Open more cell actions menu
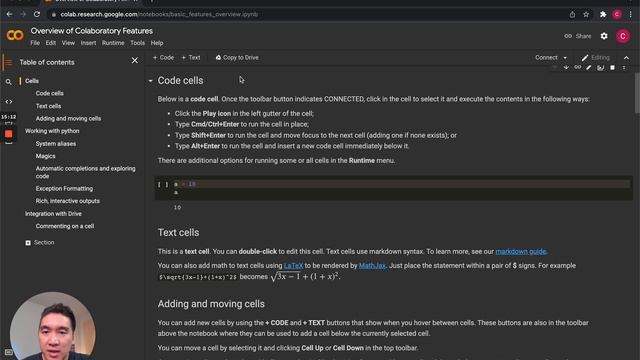 point(624,68)
